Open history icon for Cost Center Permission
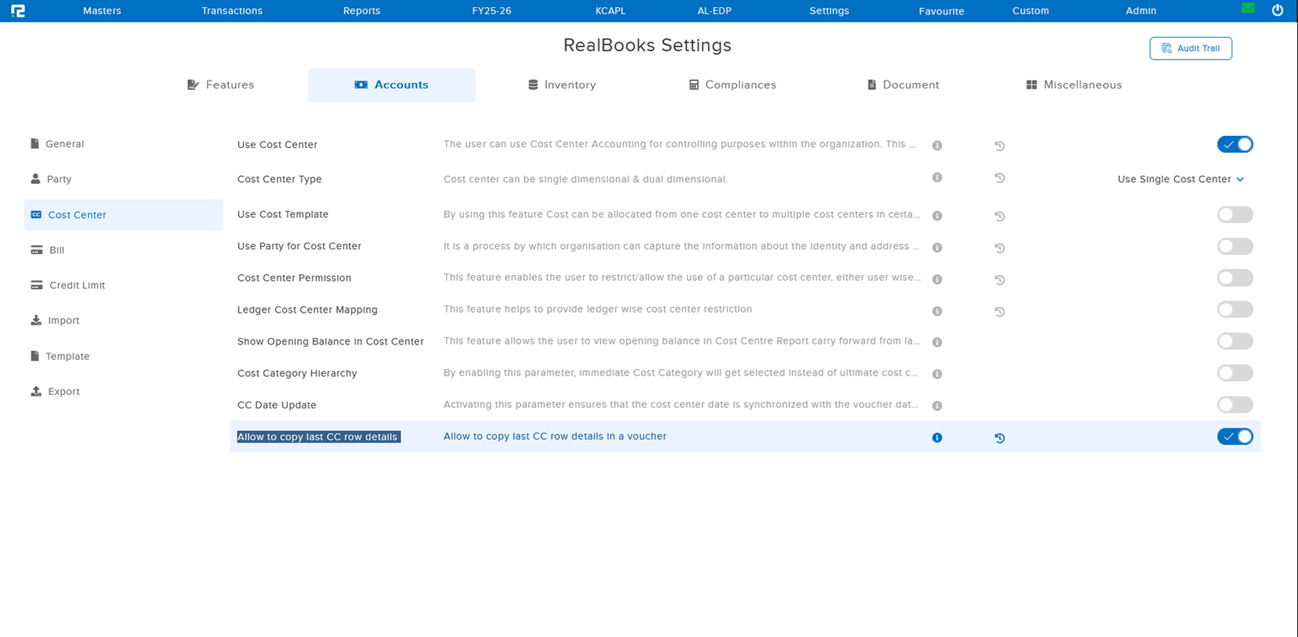1298x637 pixels. click(999, 280)
